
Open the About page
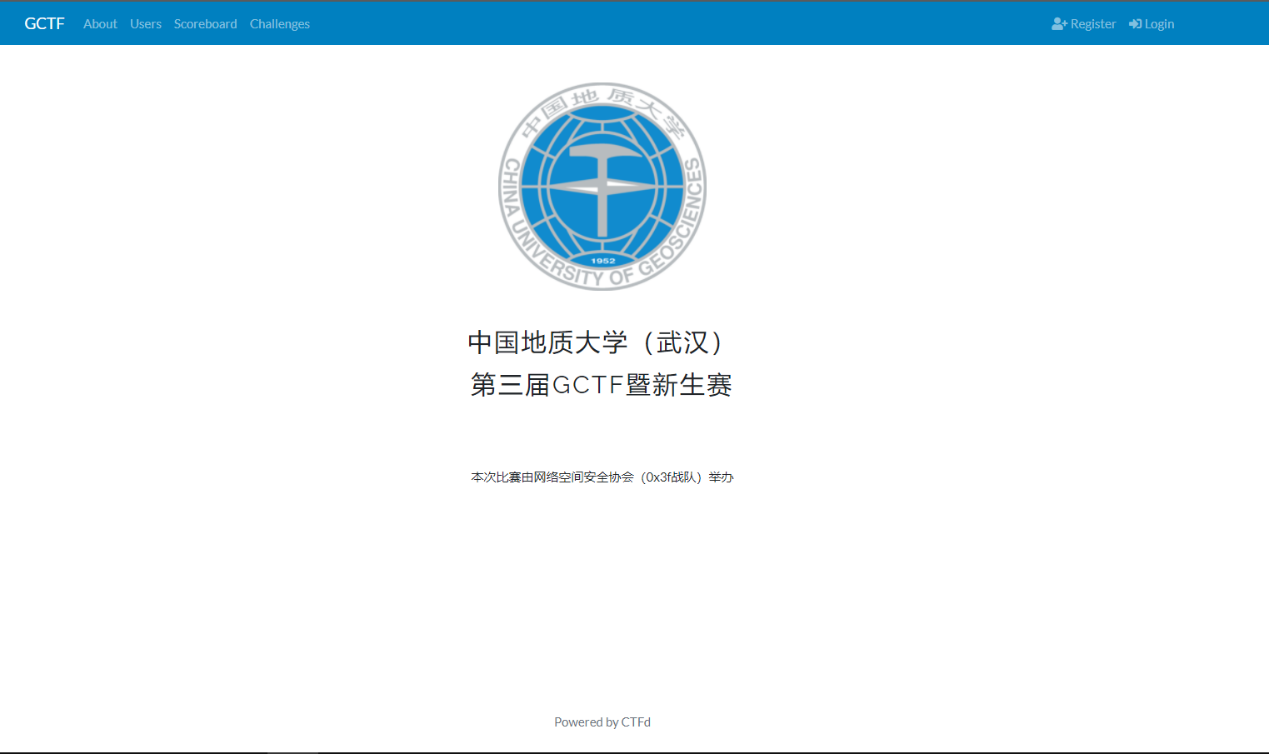(100, 24)
